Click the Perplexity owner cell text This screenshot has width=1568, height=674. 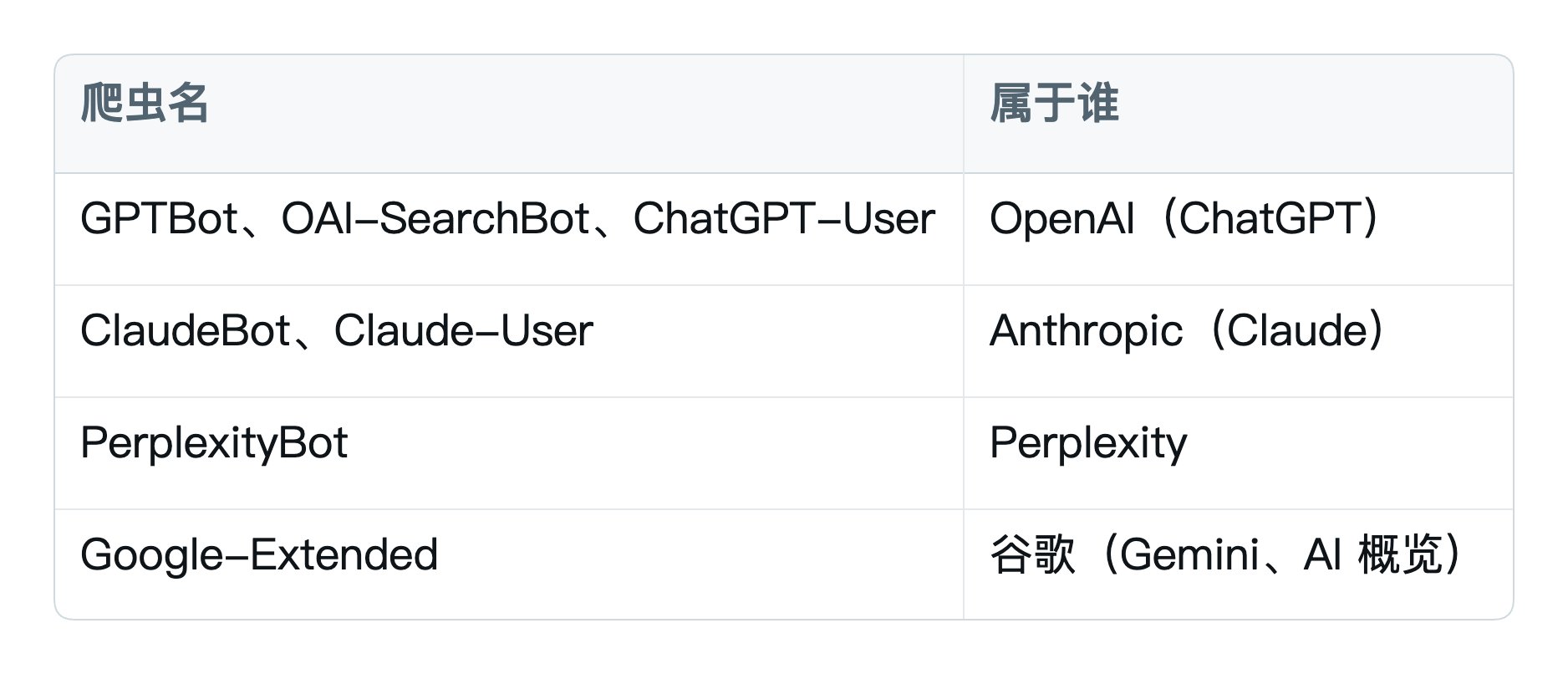1088,443
